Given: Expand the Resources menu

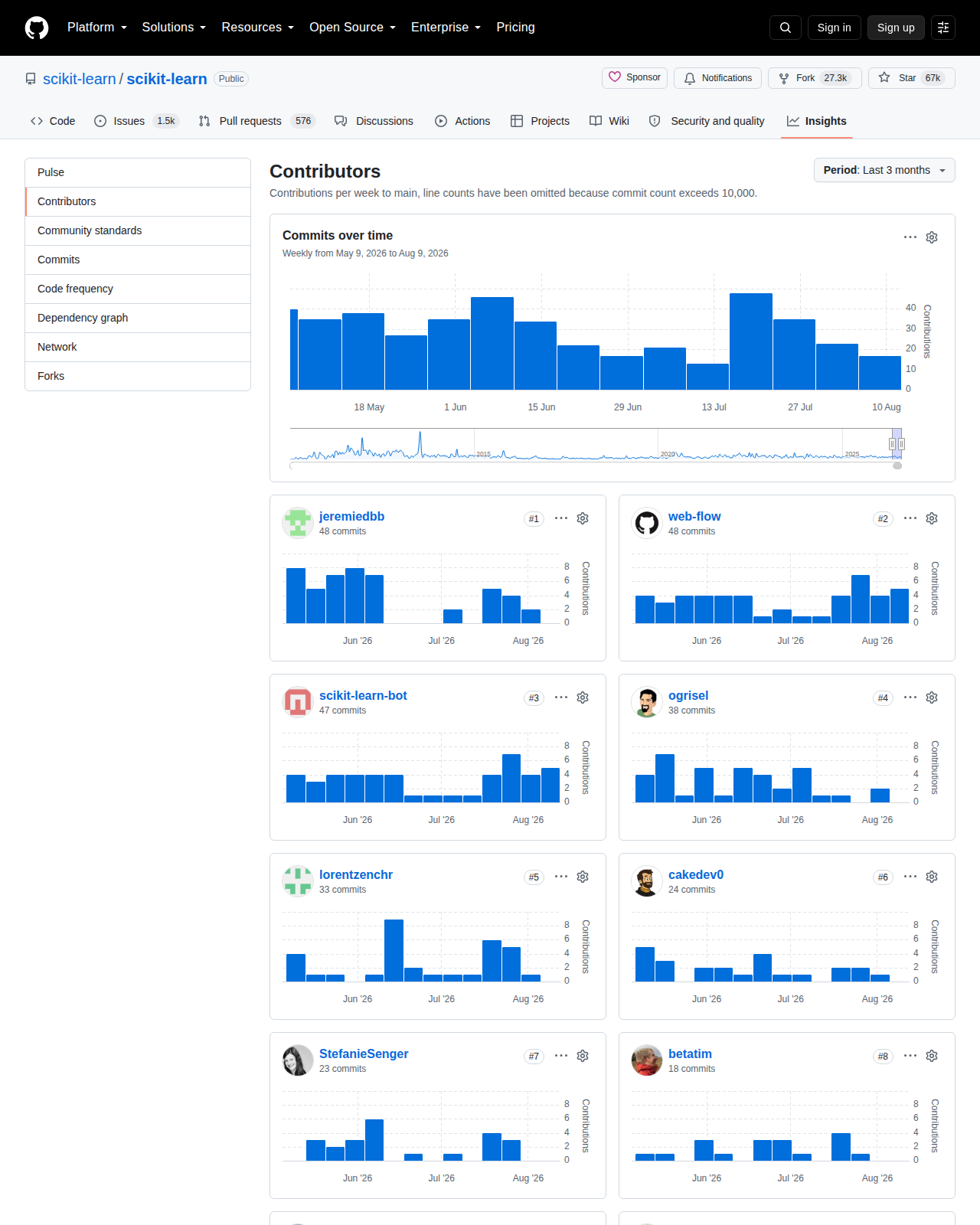Looking at the screenshot, I should tap(257, 28).
